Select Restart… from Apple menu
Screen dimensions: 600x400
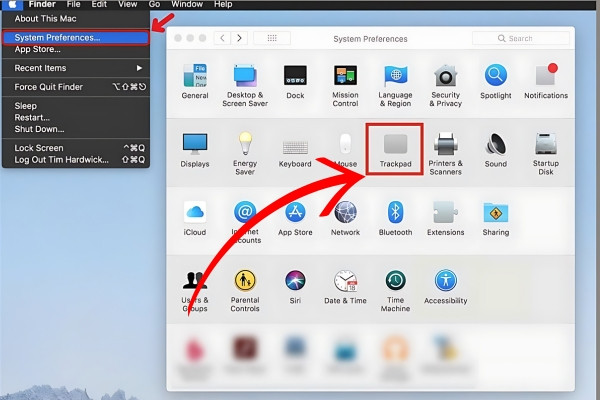76,118
